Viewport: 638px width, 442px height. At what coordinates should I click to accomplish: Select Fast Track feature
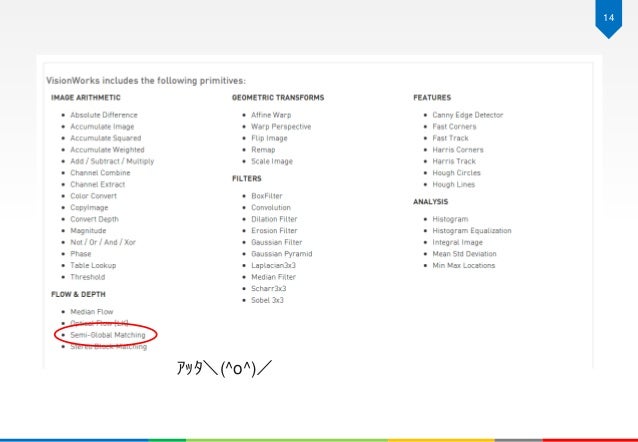click(450, 138)
